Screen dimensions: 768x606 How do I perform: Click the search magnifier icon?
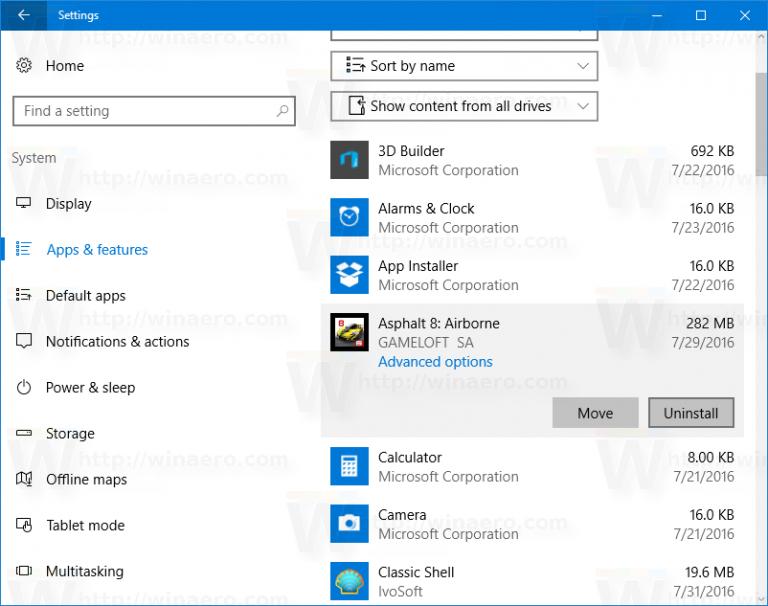click(282, 111)
